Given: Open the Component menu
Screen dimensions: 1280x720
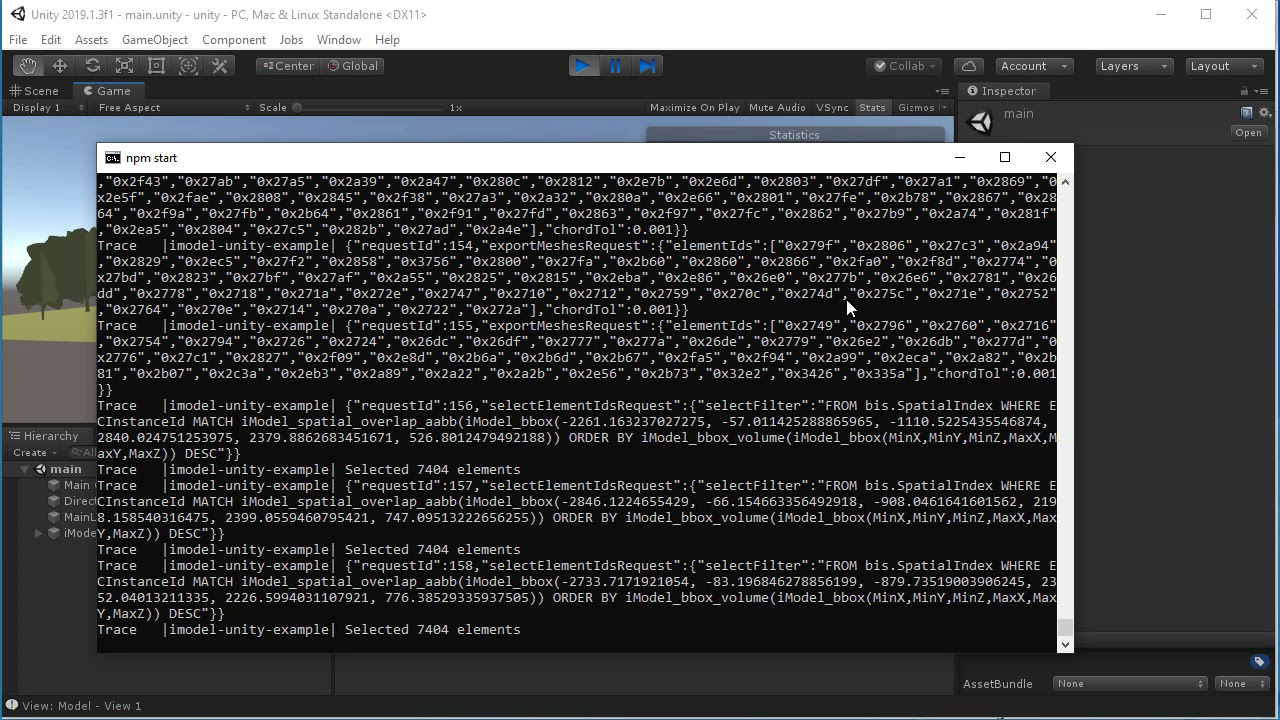Looking at the screenshot, I should click(234, 40).
